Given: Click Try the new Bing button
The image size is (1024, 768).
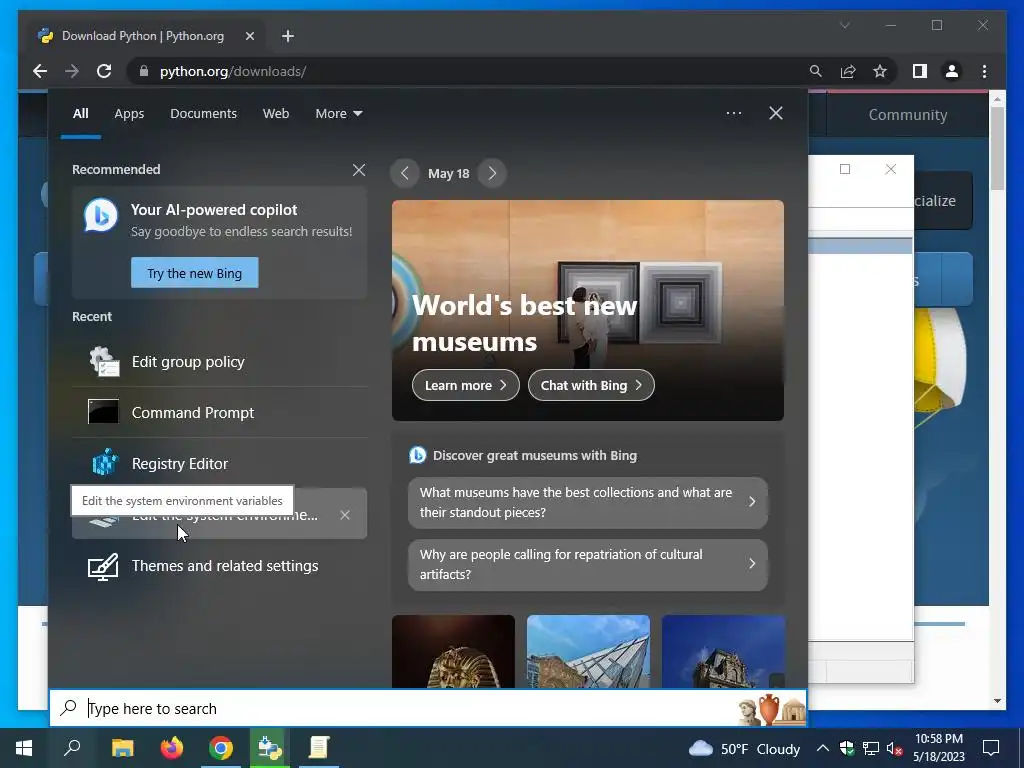Looking at the screenshot, I should (x=195, y=273).
